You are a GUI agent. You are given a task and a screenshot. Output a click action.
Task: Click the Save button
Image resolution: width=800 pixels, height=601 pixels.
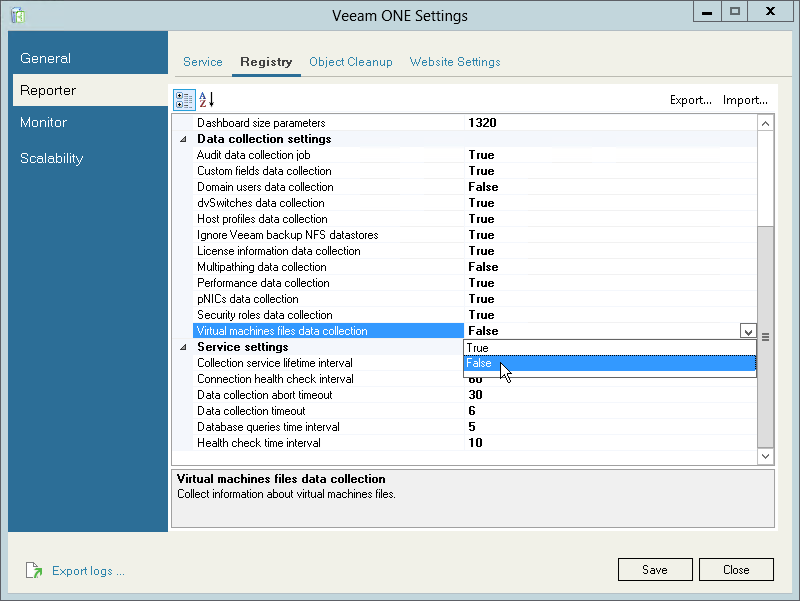tap(655, 569)
